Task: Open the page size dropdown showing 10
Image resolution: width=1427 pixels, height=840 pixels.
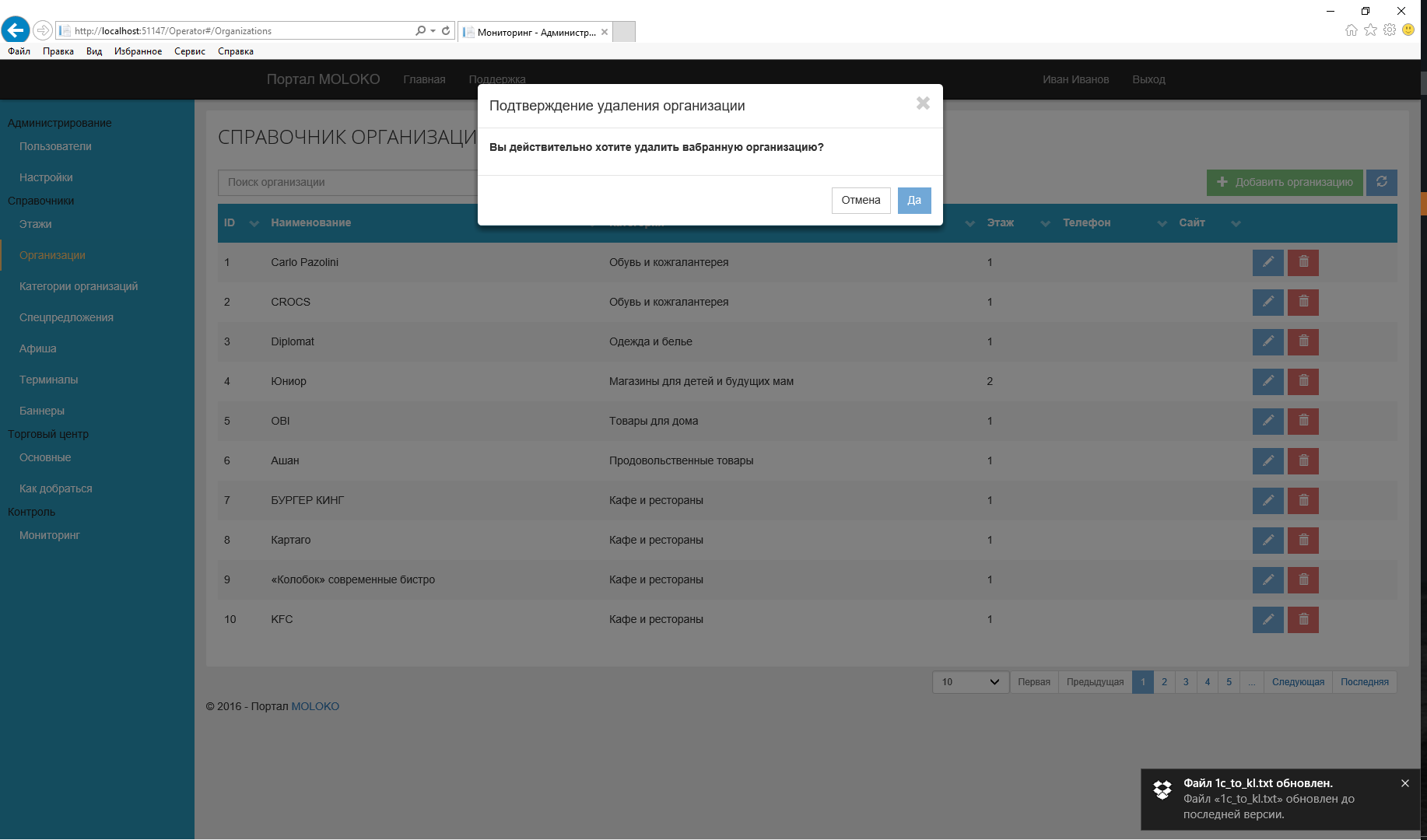Action: coord(970,682)
